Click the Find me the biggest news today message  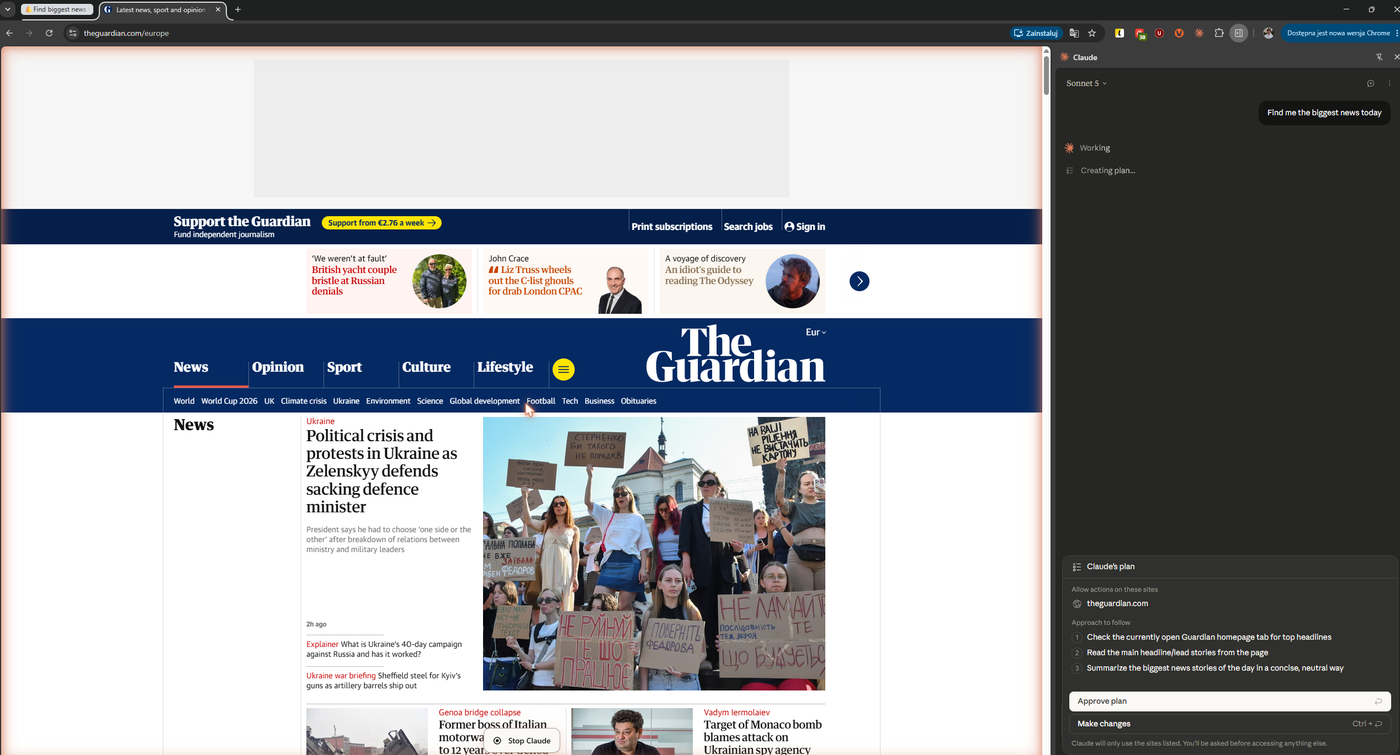pyautogui.click(x=1324, y=113)
